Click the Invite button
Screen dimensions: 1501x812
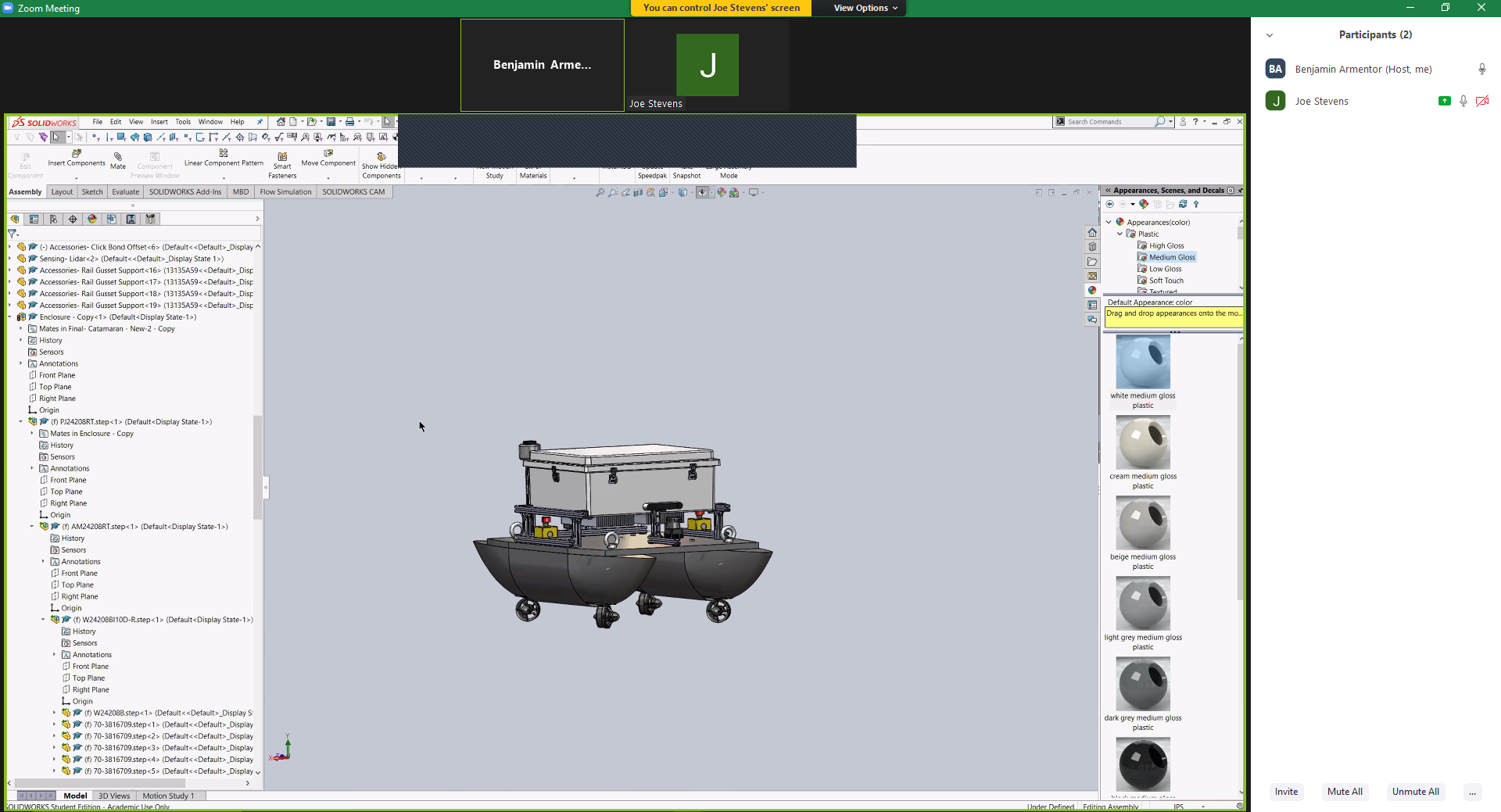1286,792
